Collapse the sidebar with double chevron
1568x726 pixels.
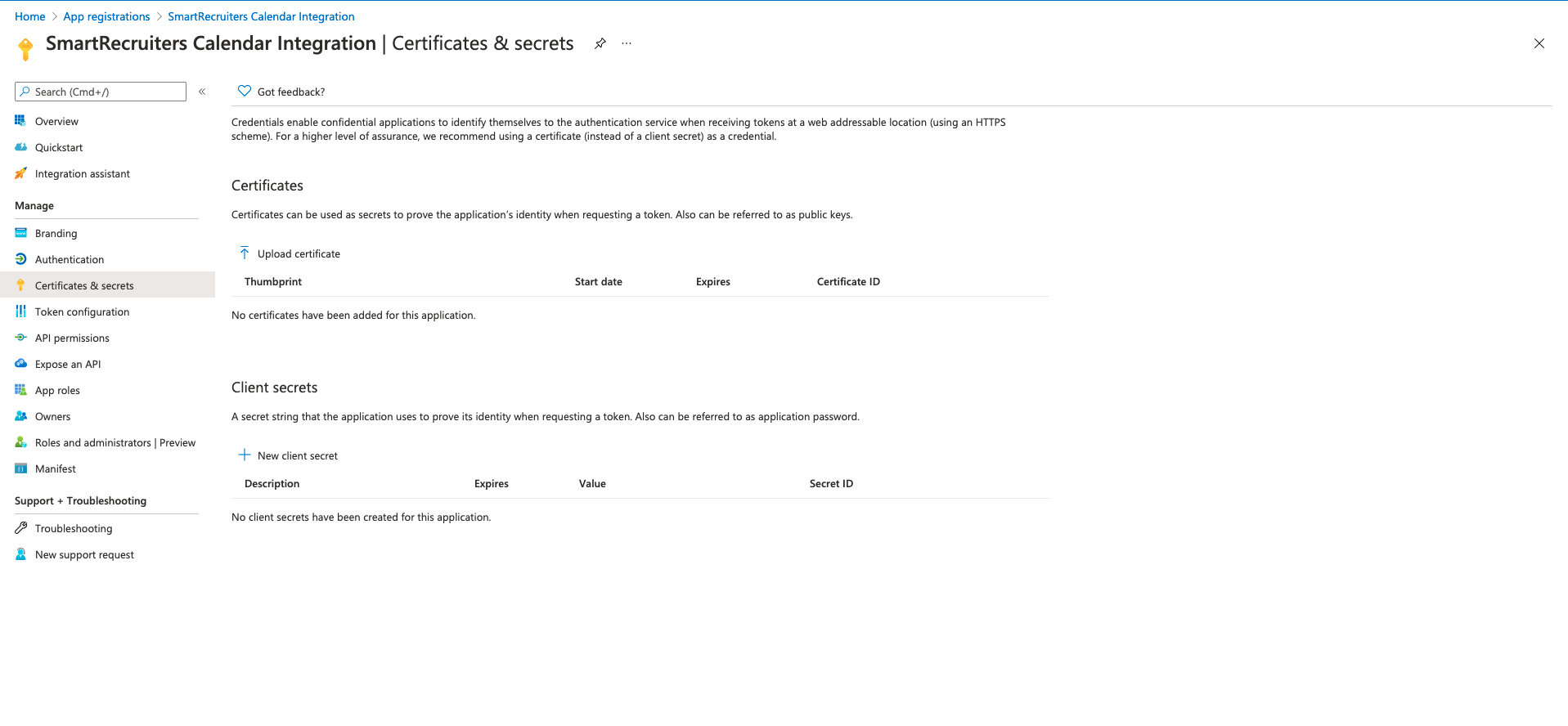tap(202, 92)
